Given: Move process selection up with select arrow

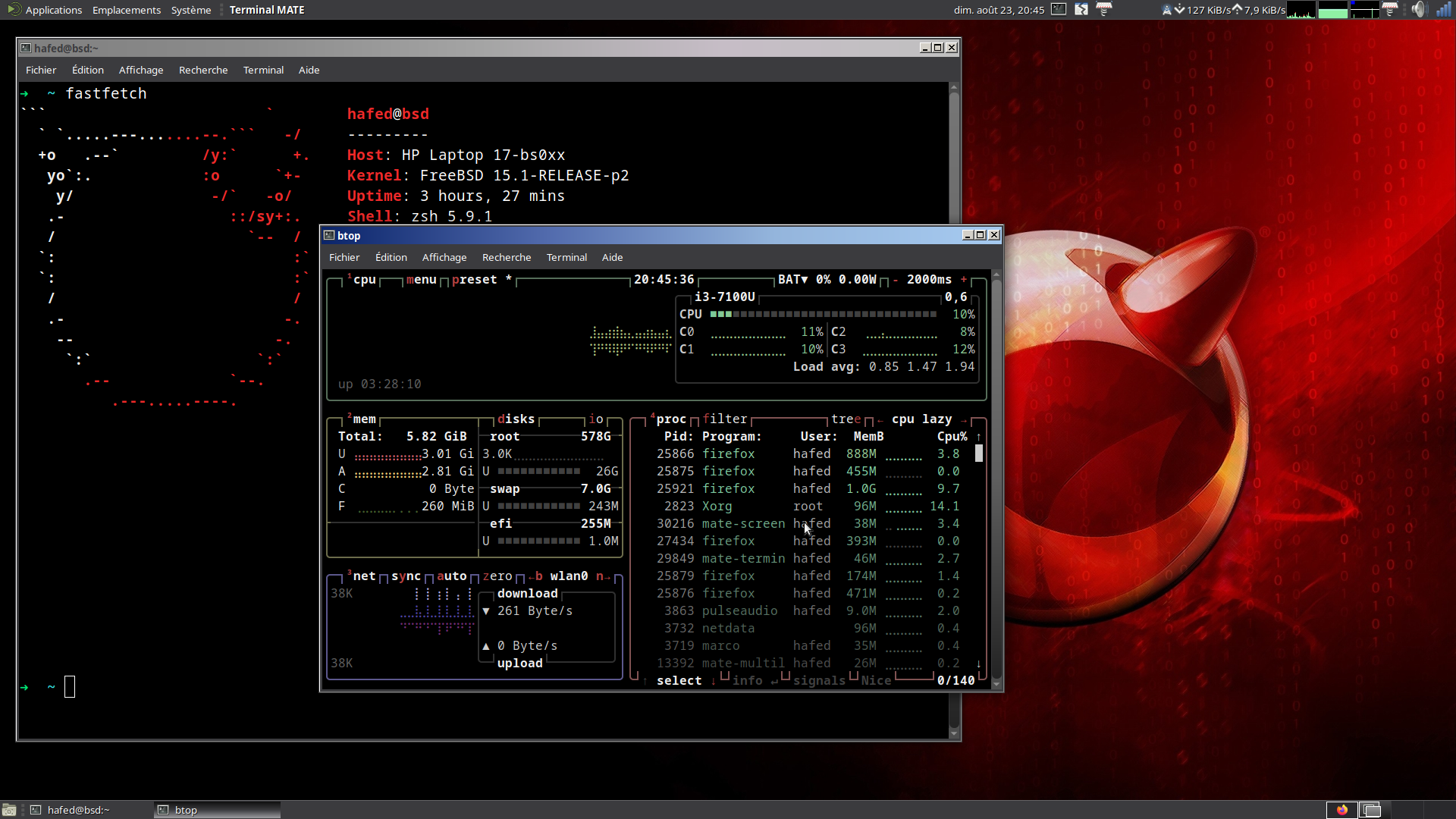Looking at the screenshot, I should coord(645,681).
